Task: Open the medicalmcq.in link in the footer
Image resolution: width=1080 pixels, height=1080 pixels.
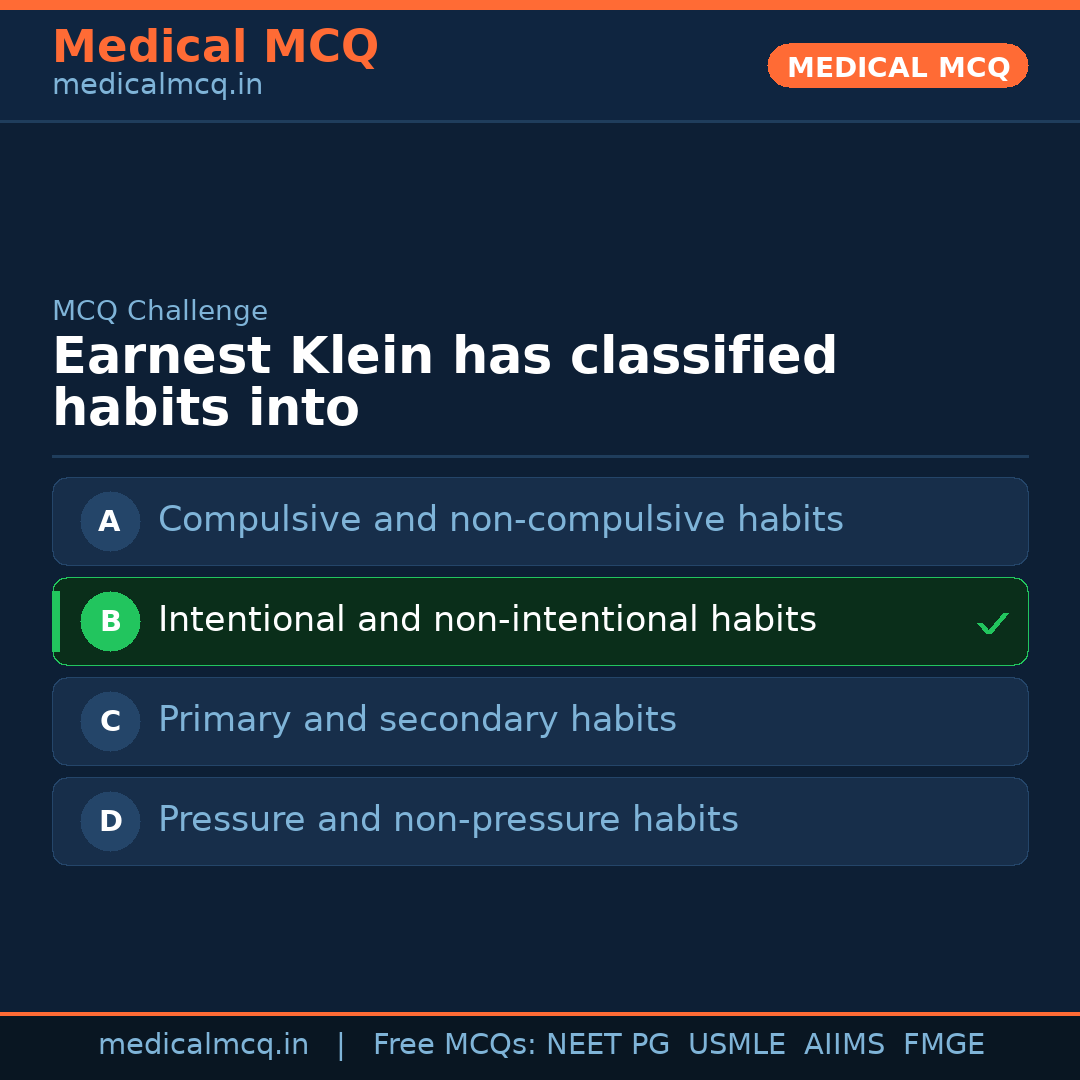Action: coord(203,1045)
